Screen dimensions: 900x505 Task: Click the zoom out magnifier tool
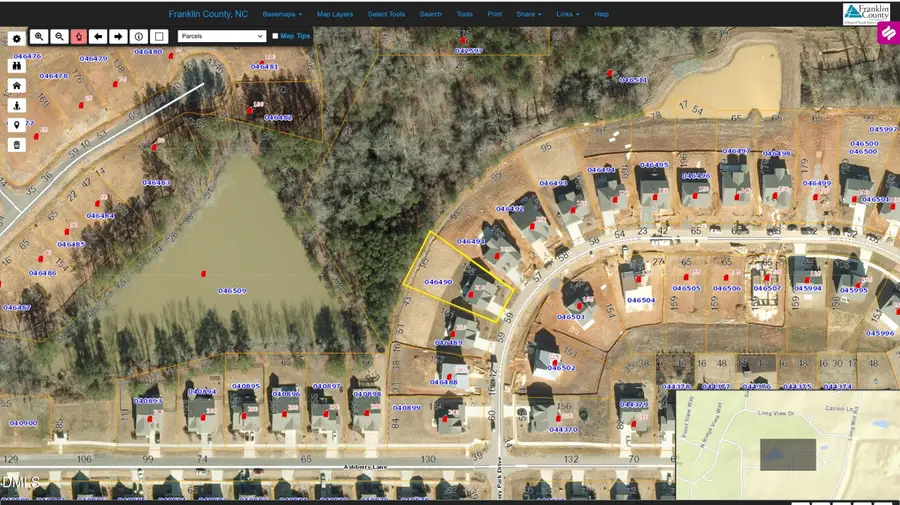(x=59, y=36)
